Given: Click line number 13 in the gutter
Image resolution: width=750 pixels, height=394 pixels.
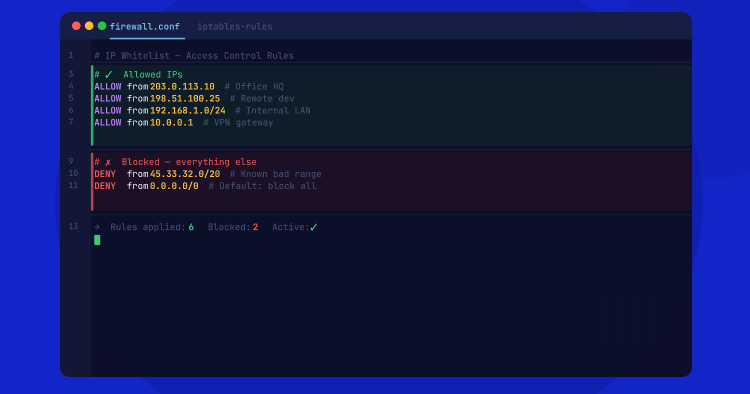Looking at the screenshot, I should (x=73, y=226).
